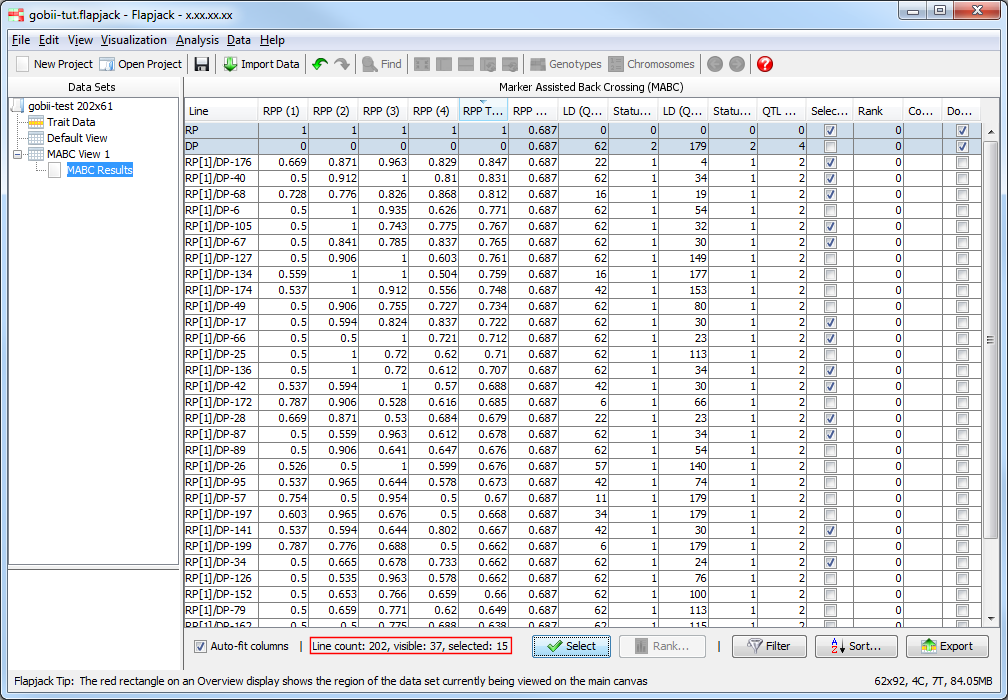Click the grey forward navigation arrow icon
Screen dimensions: 1008x700
[737, 64]
